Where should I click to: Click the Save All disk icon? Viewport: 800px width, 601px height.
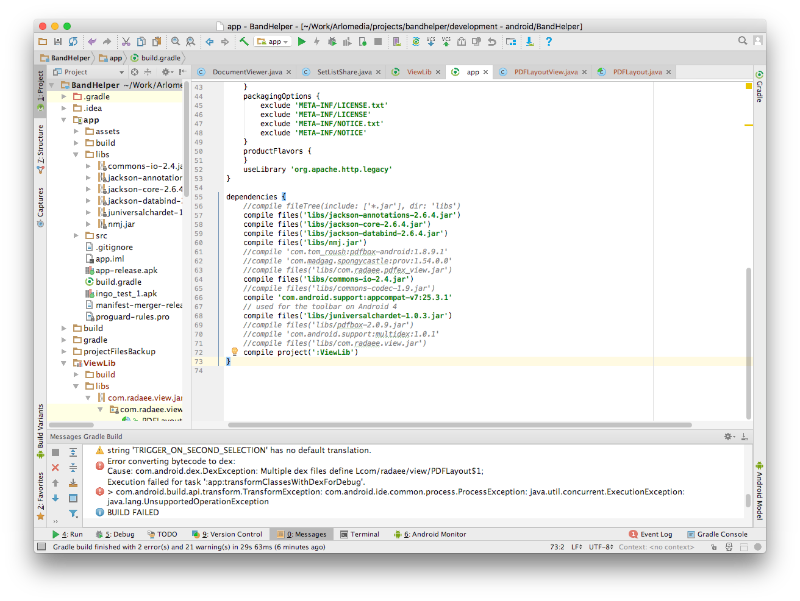point(58,41)
